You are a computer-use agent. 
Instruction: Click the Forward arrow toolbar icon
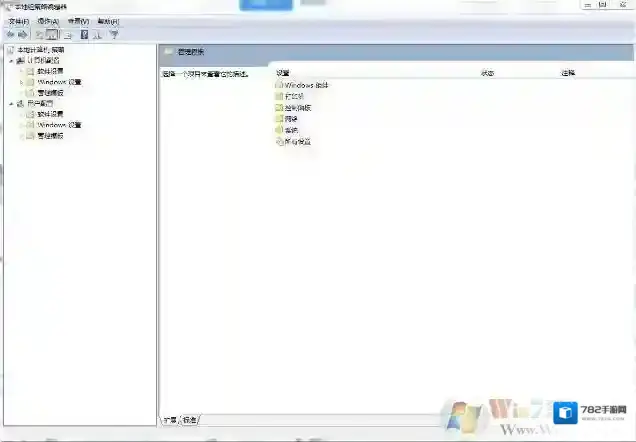click(23, 34)
